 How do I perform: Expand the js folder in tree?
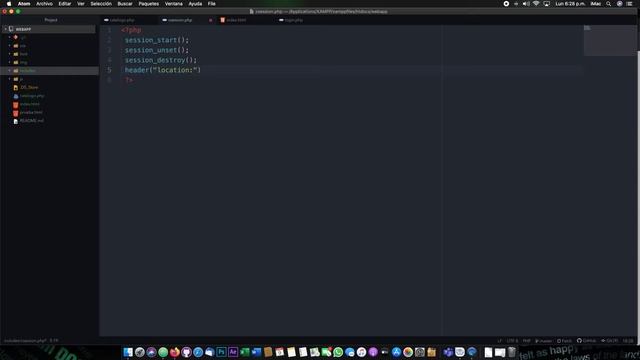(x=10, y=79)
